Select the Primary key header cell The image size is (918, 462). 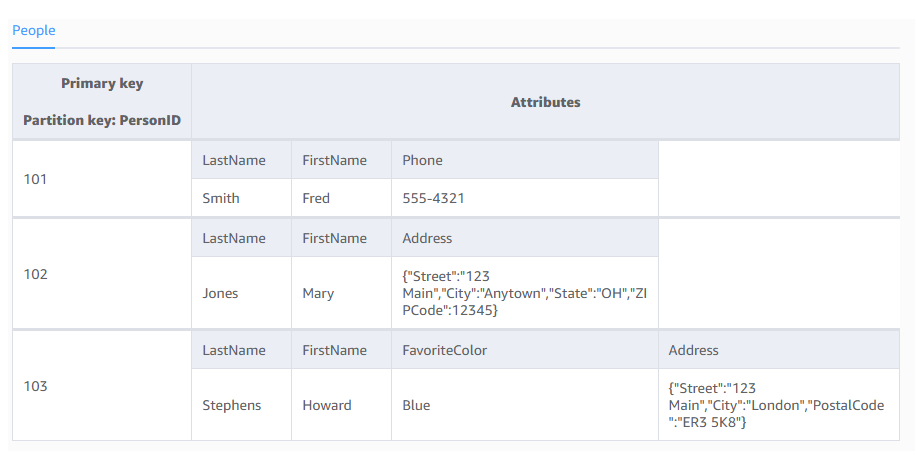(102, 102)
